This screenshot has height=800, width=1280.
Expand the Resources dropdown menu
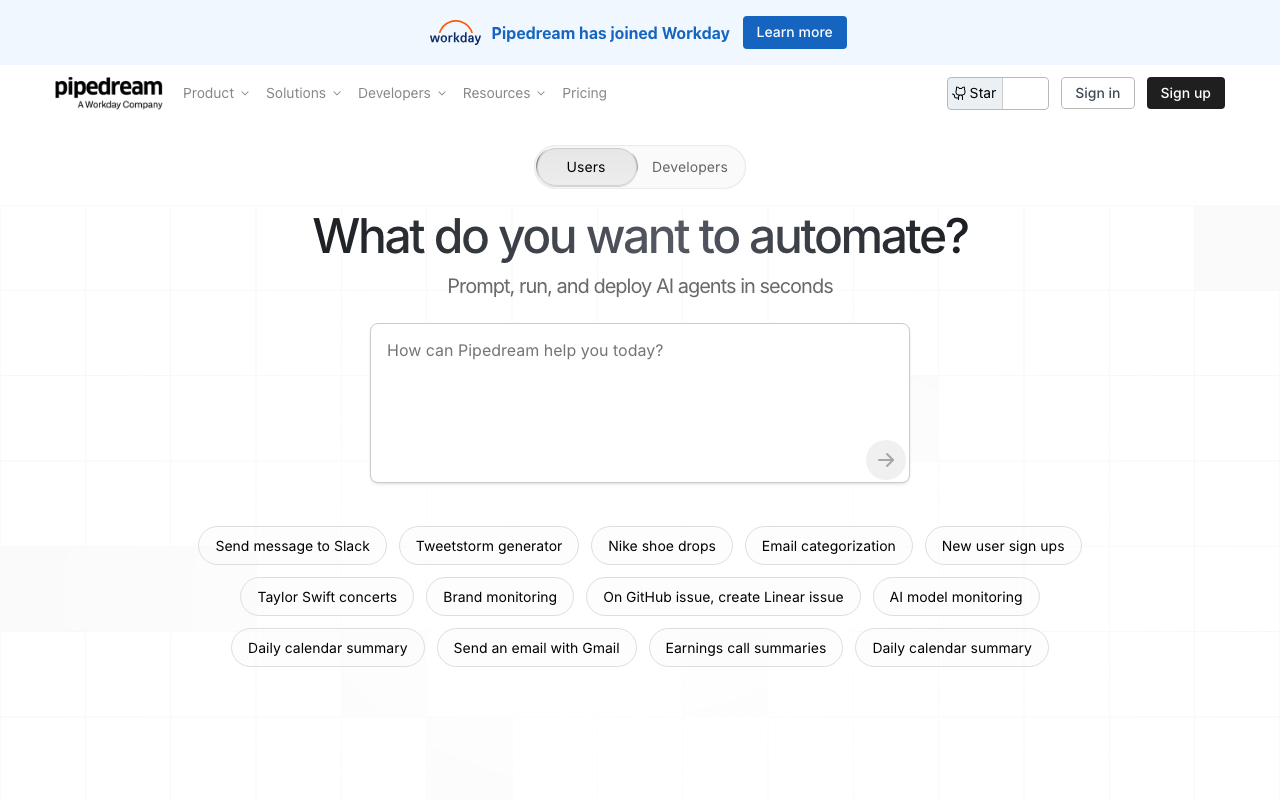click(504, 93)
